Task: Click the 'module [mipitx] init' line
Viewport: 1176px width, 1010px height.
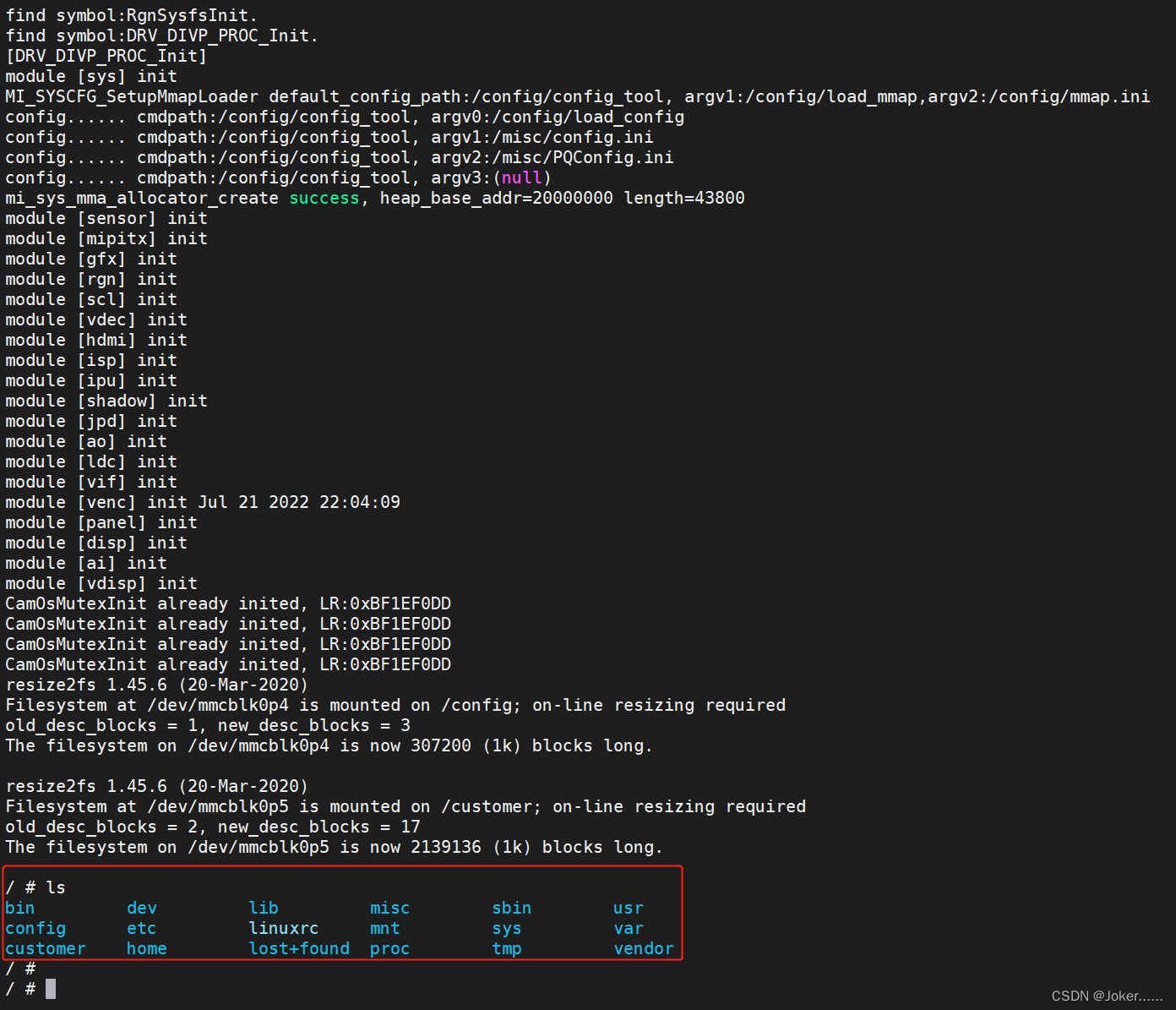Action: click(x=106, y=238)
